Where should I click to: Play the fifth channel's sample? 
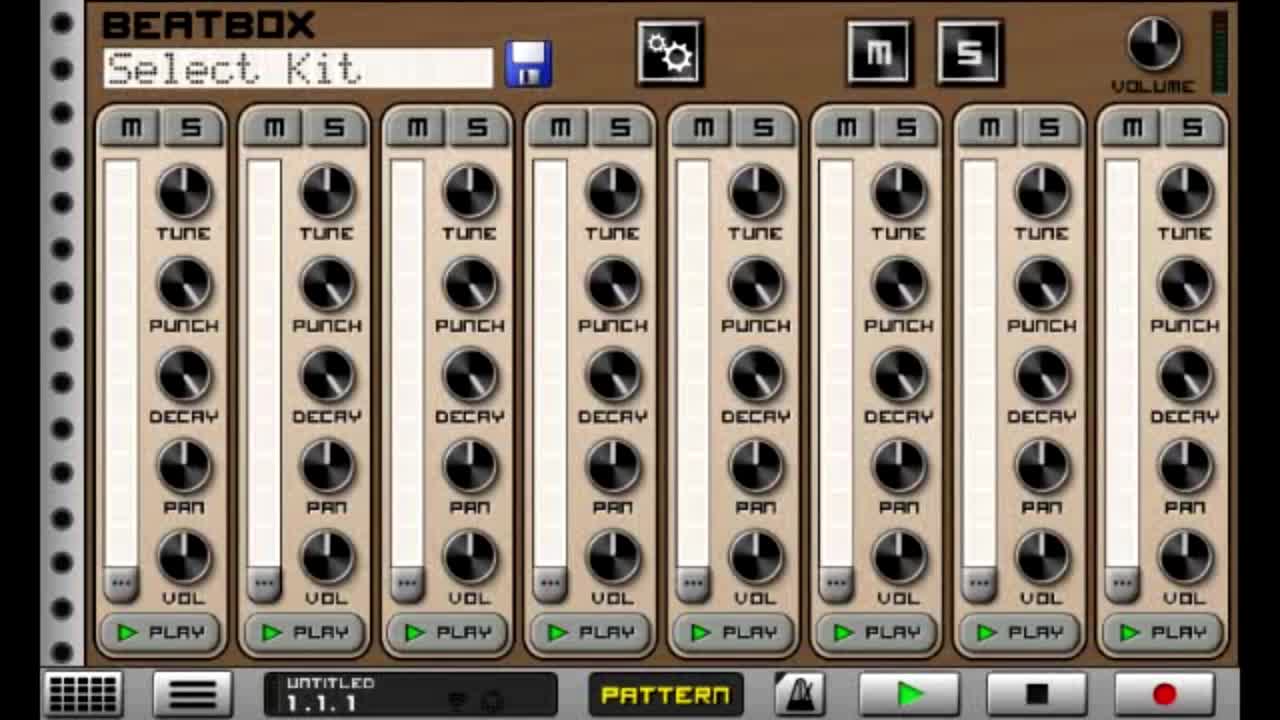click(734, 633)
